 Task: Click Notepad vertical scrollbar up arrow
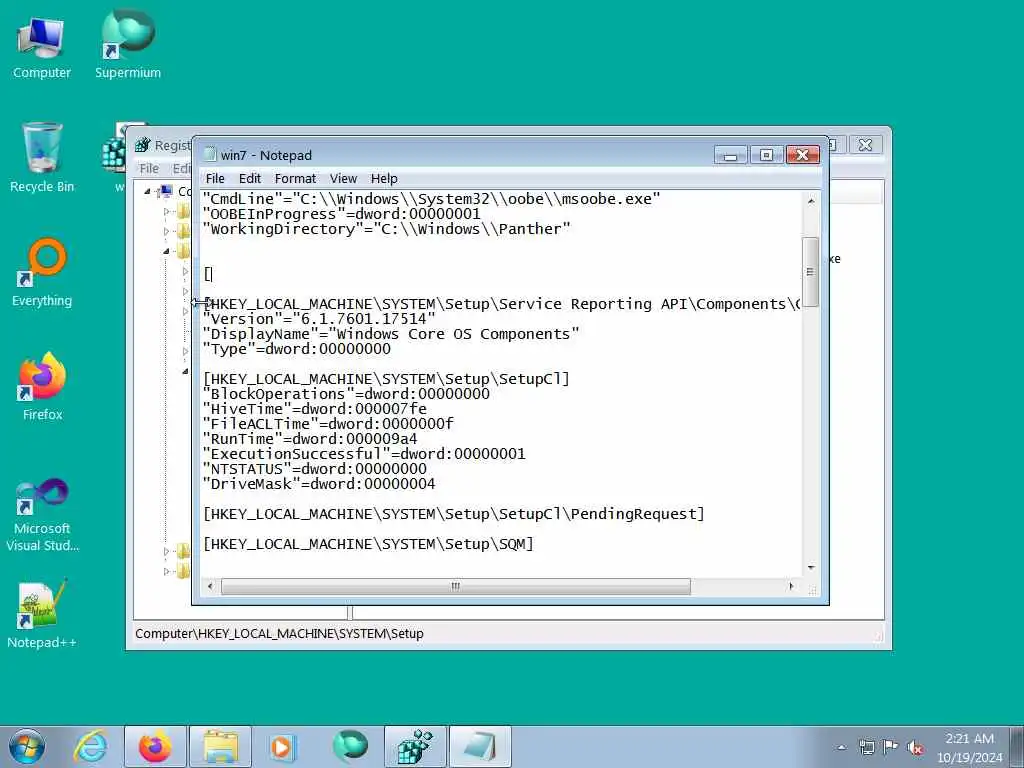[x=810, y=200]
